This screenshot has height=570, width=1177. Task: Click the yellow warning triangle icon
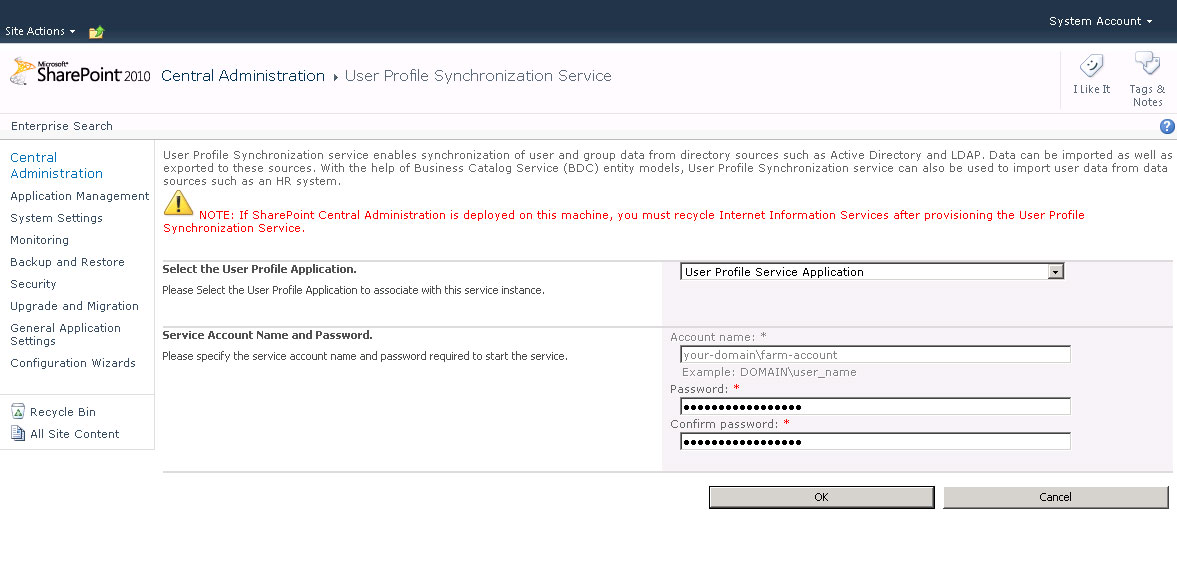[x=179, y=204]
